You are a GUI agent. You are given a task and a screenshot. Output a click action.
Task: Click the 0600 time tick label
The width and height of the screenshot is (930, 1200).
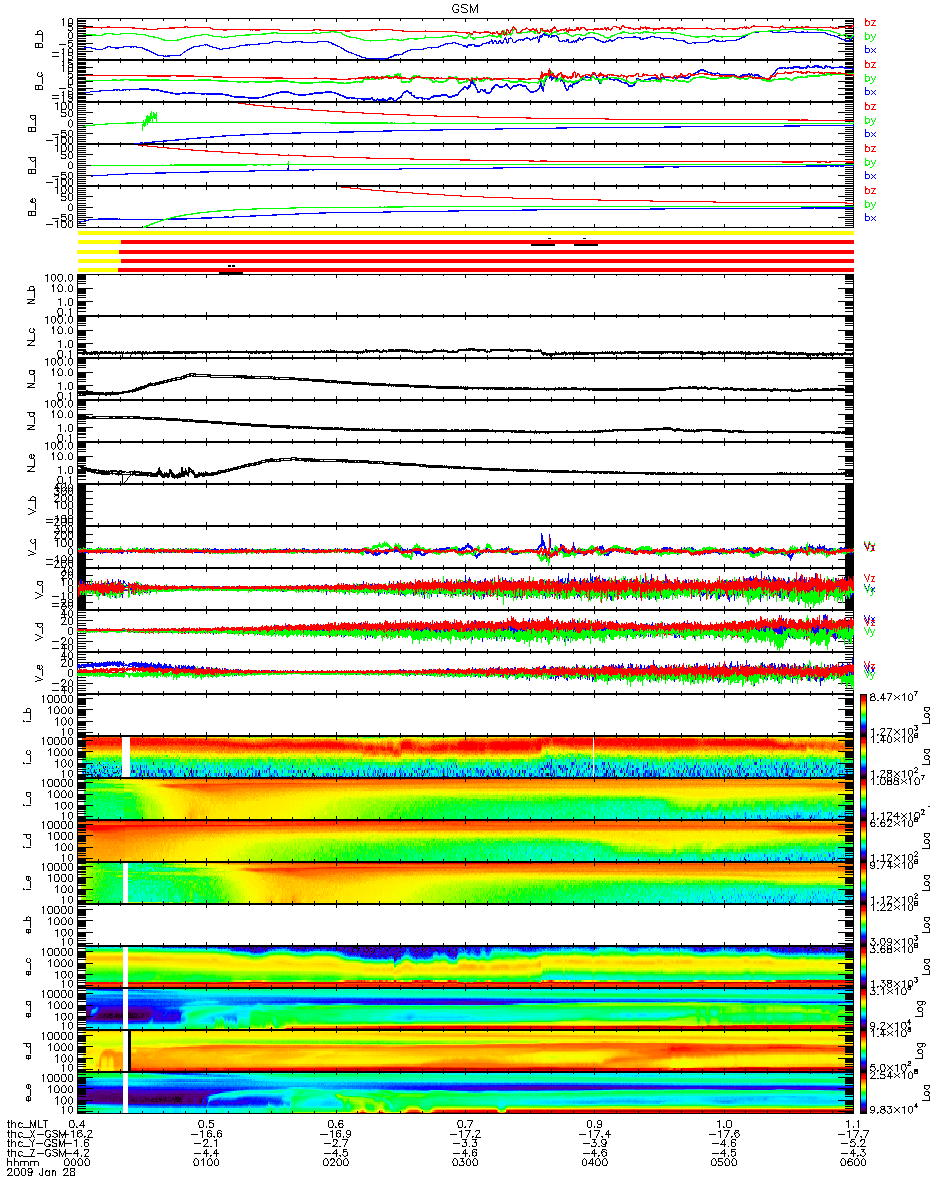click(x=853, y=1164)
